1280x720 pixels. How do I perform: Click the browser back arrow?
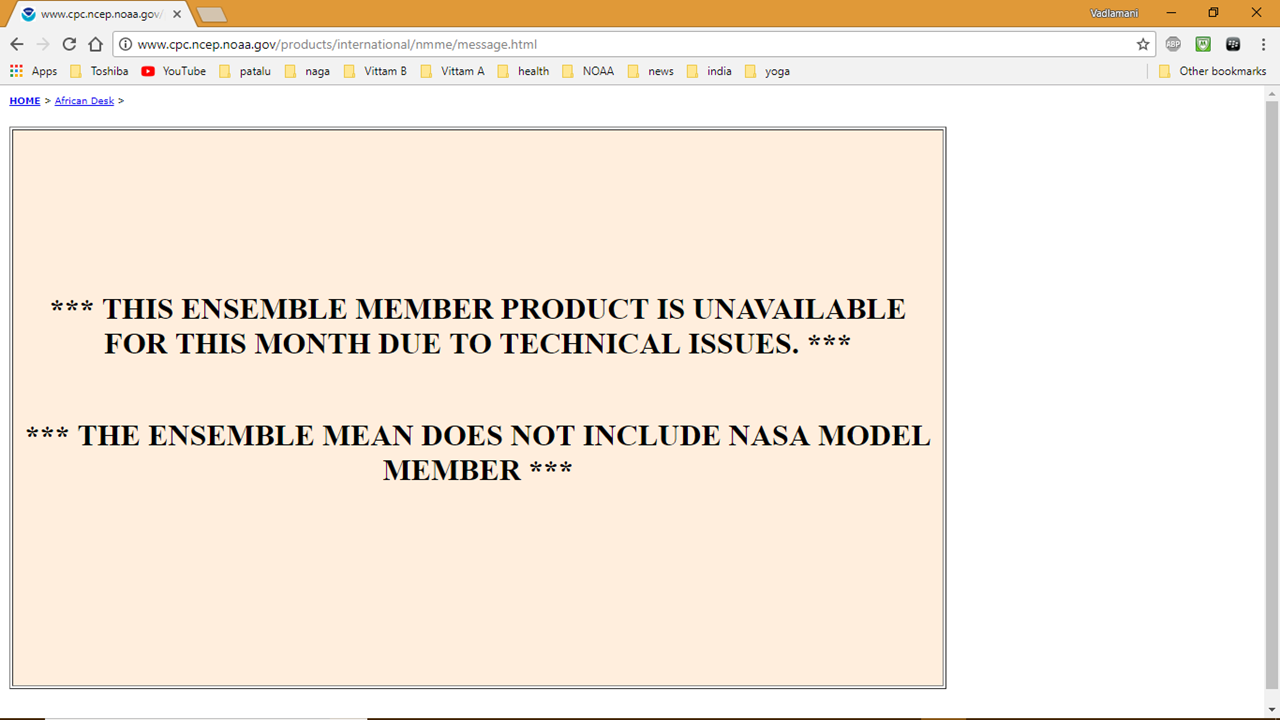click(17, 44)
